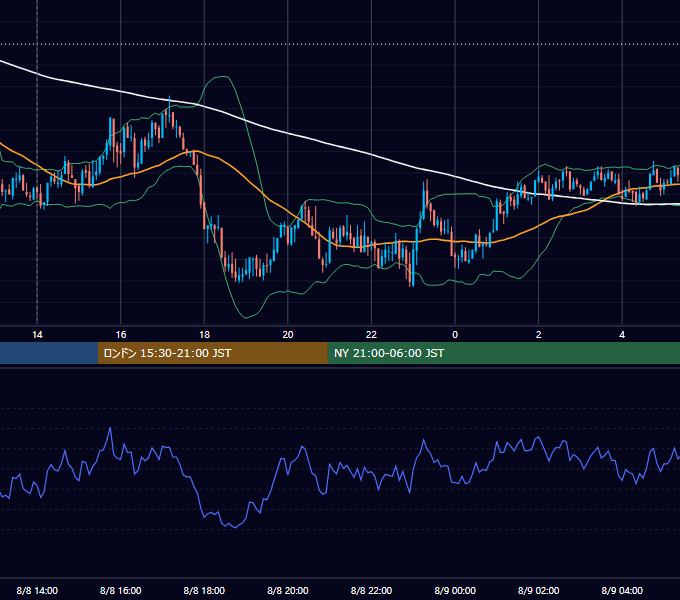
Task: Click the 8/8 14:00 time label
Action: pos(37,590)
